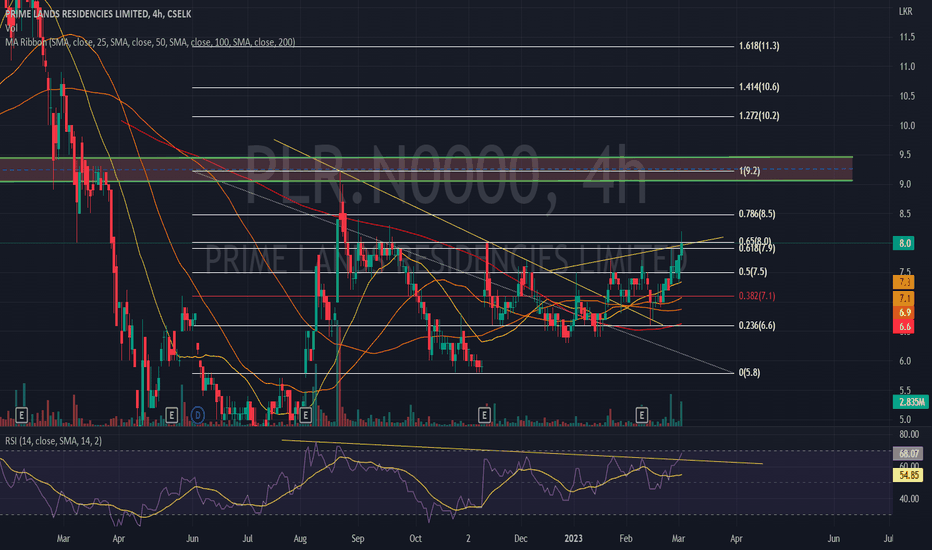
Task: Click the Aug label on time axis
Action: coord(300,539)
